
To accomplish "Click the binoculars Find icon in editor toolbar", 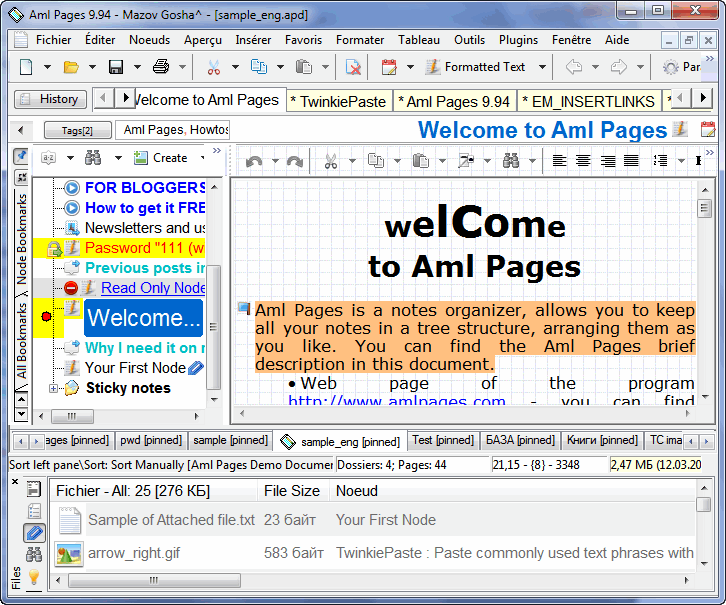I will pyautogui.click(x=511, y=161).
